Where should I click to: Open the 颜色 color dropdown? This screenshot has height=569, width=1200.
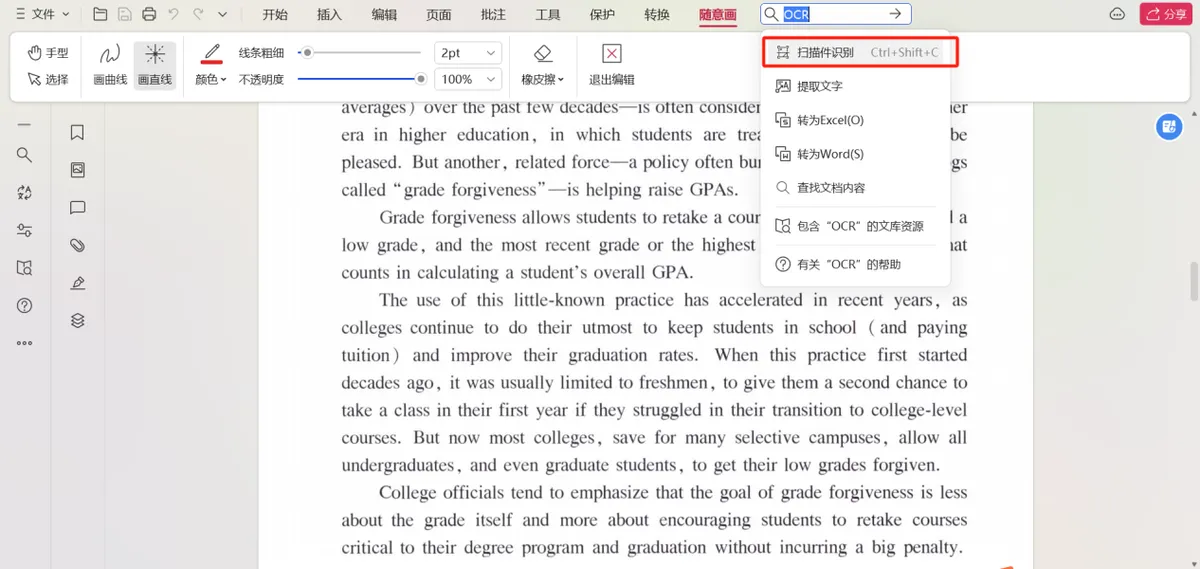click(x=211, y=79)
